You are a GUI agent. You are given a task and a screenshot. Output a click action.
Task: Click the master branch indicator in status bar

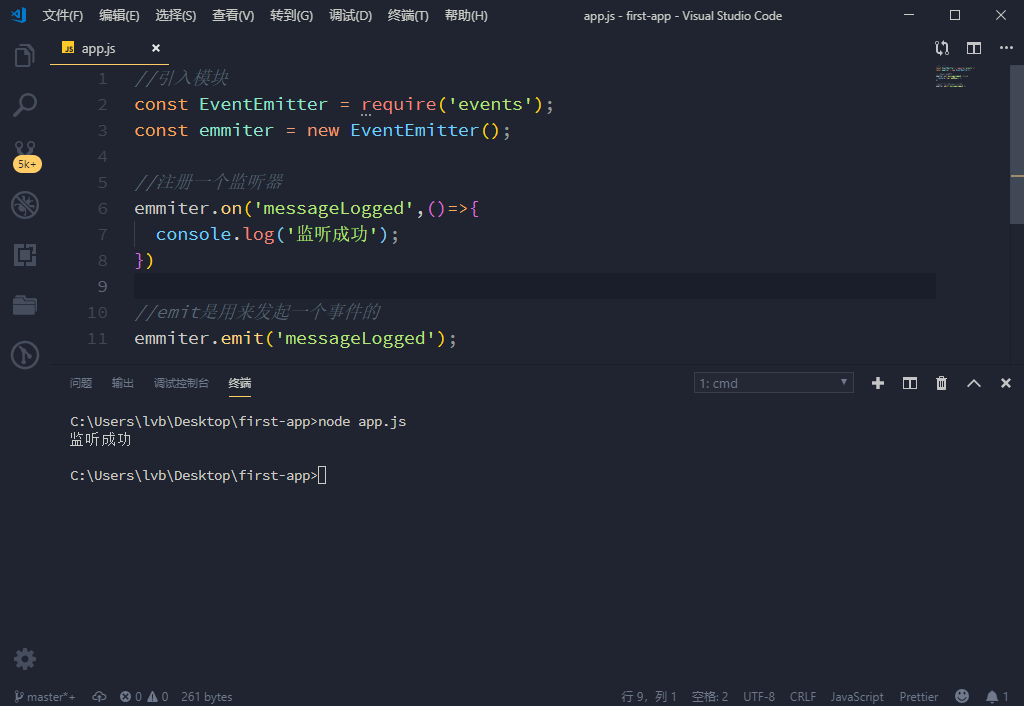pyautogui.click(x=44, y=697)
